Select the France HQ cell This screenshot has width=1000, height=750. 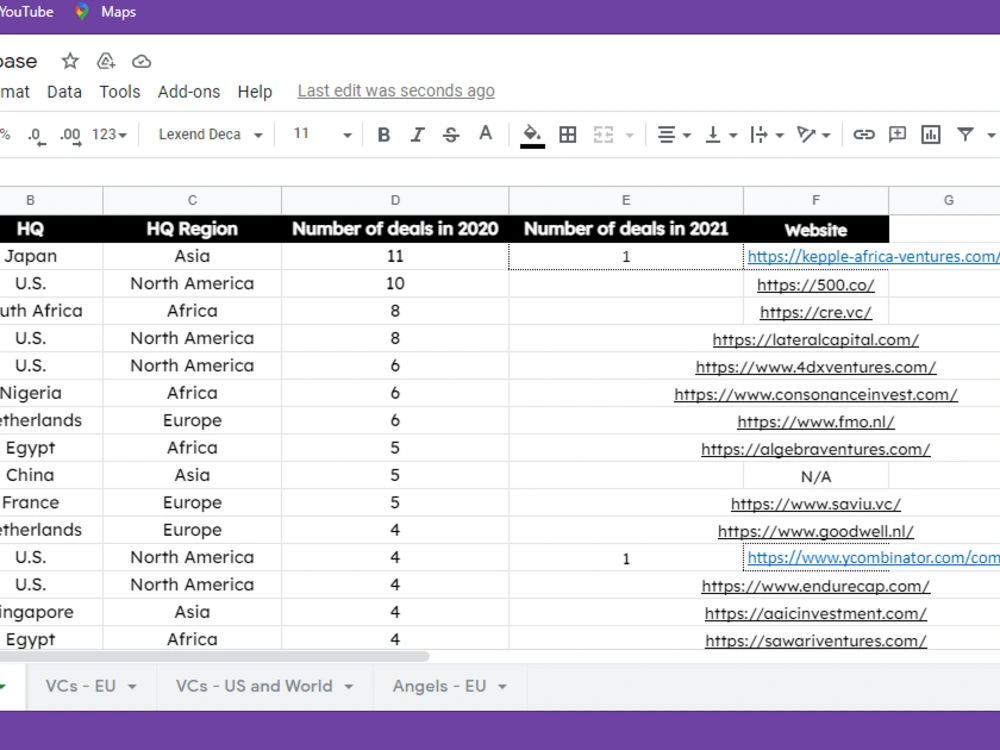[51, 503]
